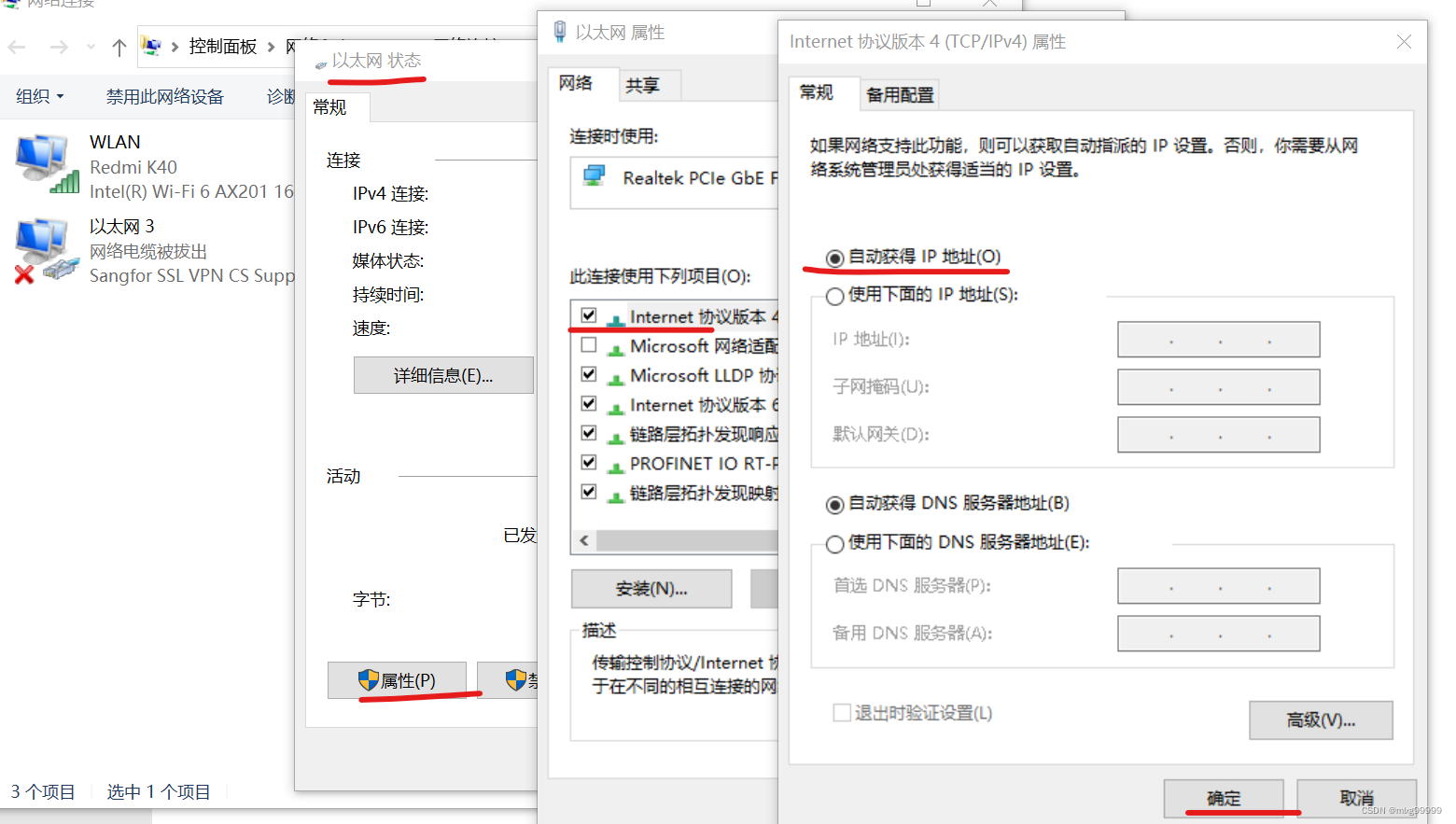Screen dimensions: 1456x824
Task: Click the horizontal scrollbar track in items list
Action: (x=687, y=540)
